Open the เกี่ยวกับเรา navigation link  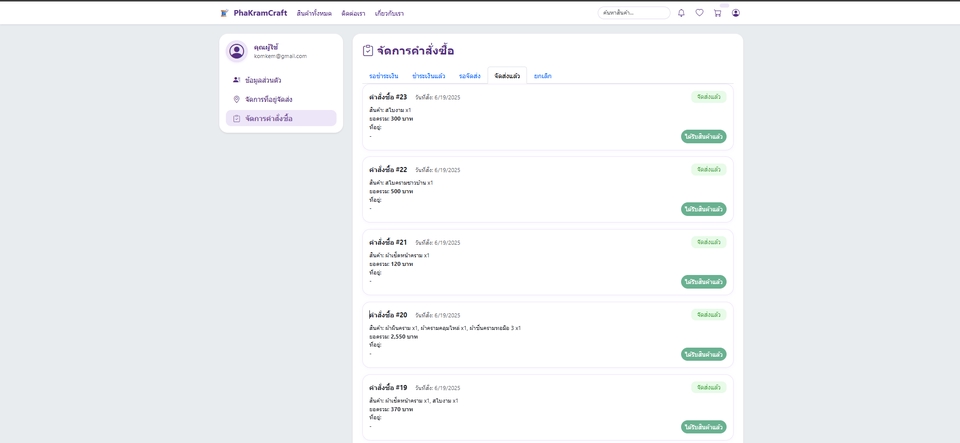coord(389,13)
